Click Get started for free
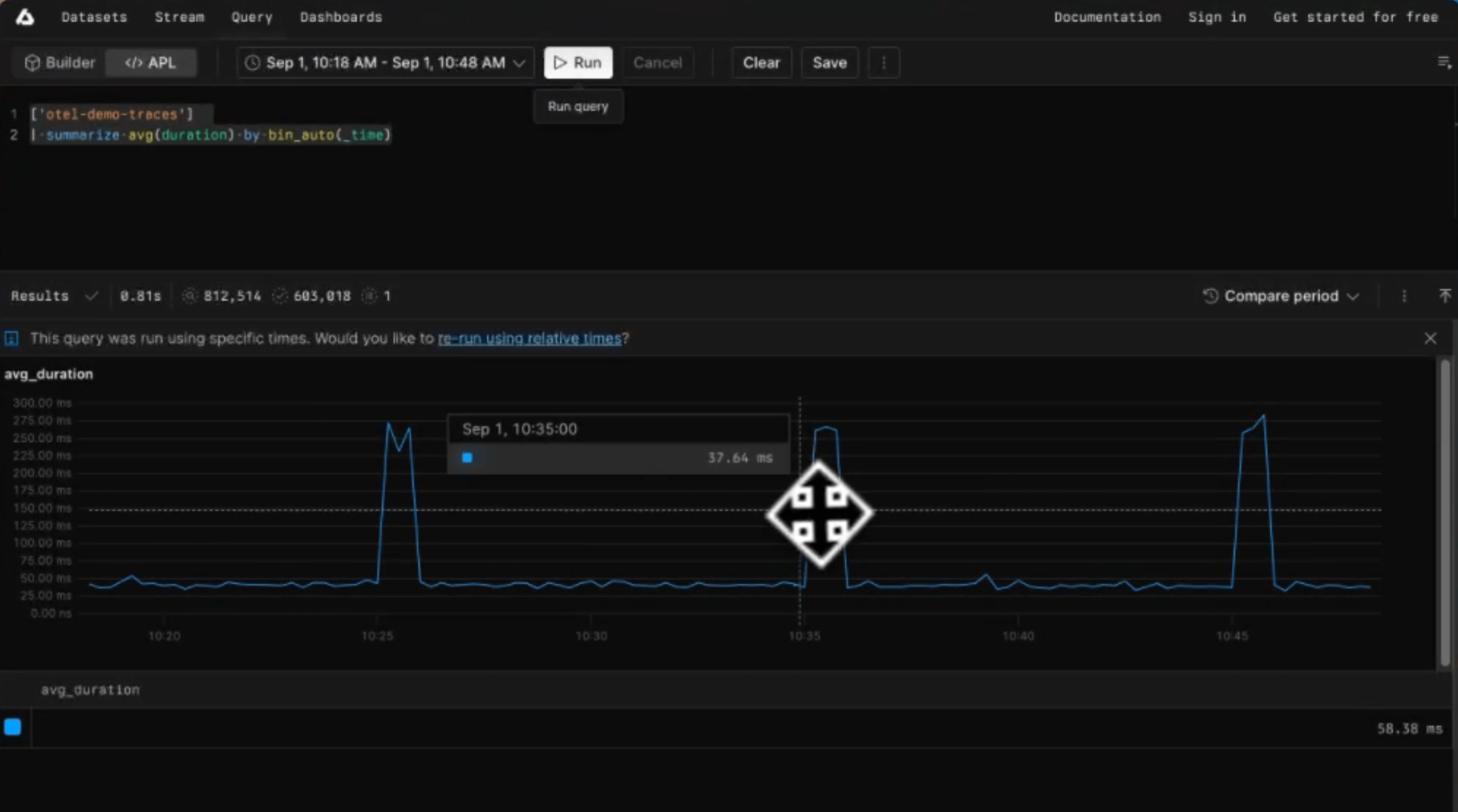 pos(1356,17)
